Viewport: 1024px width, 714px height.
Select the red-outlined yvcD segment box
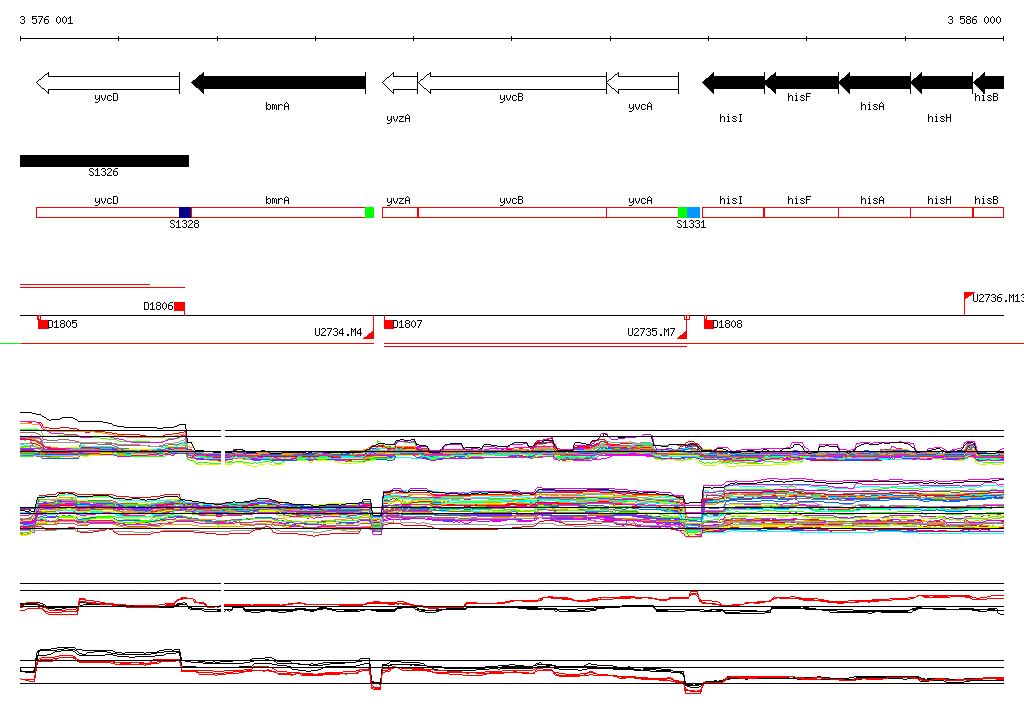(x=108, y=212)
